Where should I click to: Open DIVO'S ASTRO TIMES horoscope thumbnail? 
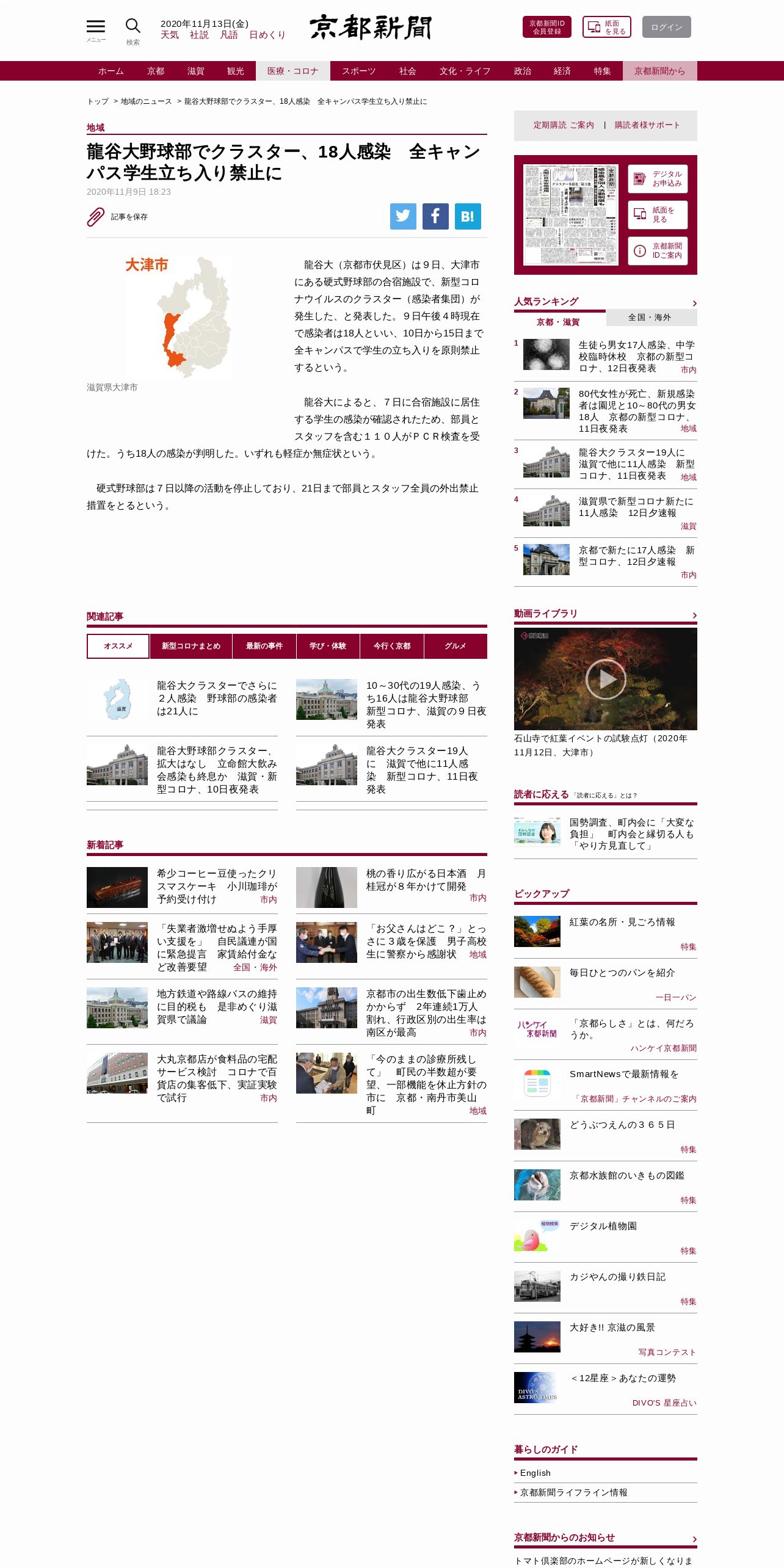pos(537,1387)
